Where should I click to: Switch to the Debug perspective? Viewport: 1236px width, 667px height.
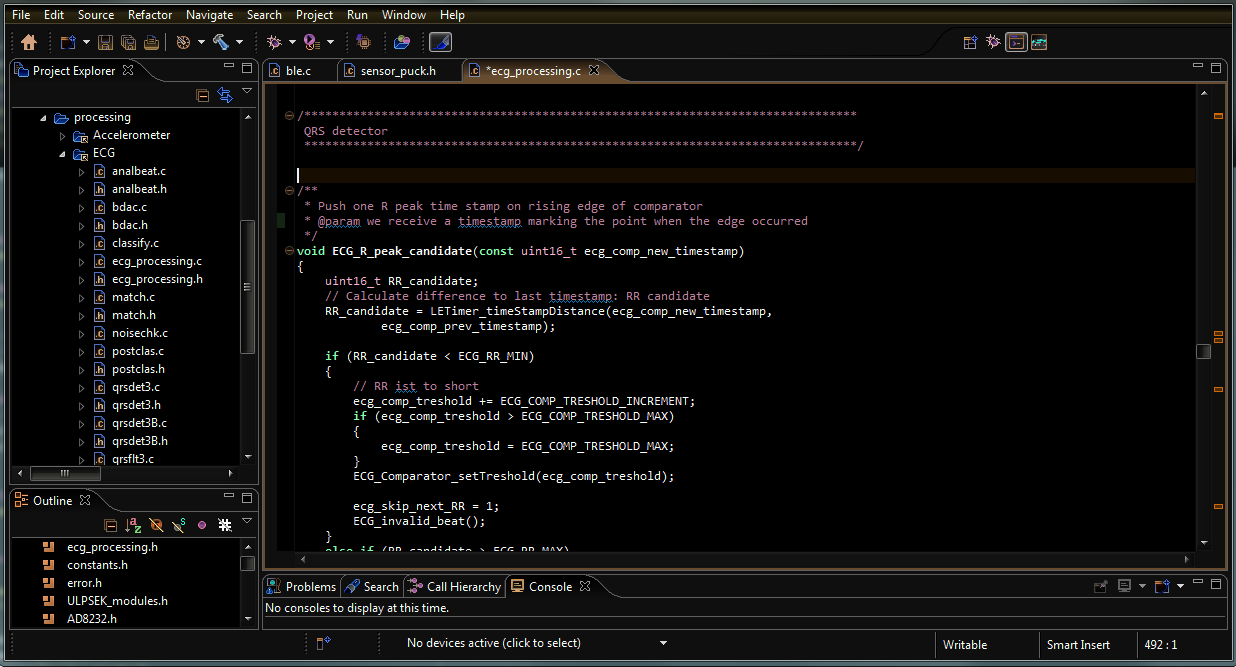(x=993, y=42)
